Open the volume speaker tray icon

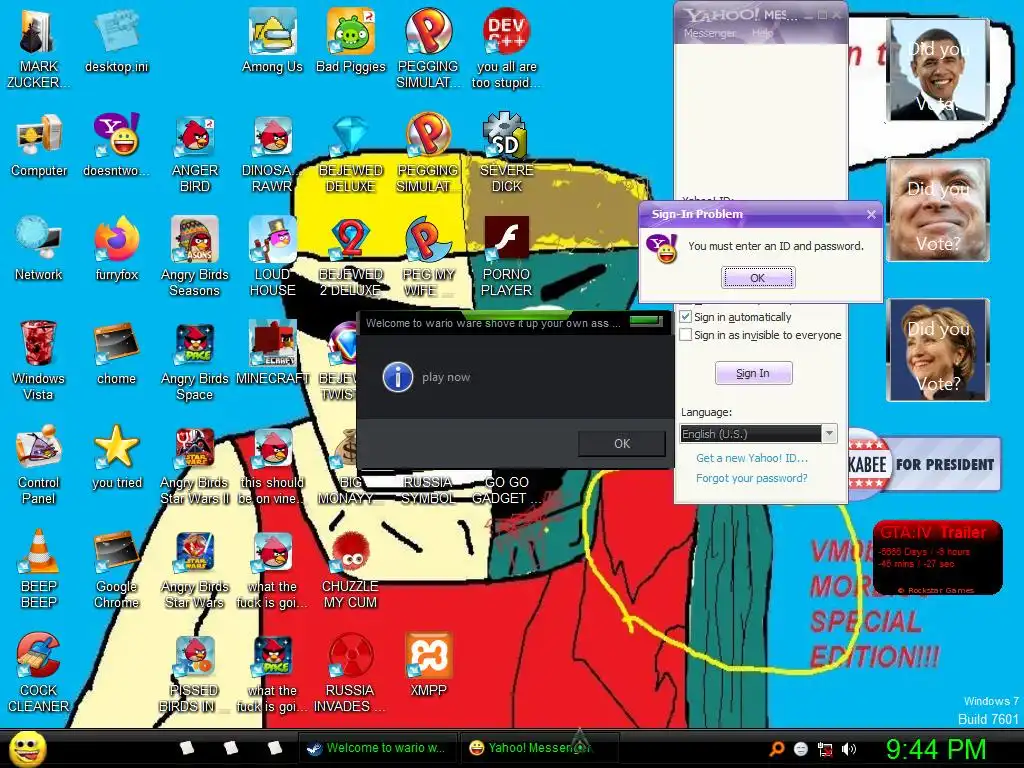(848, 749)
